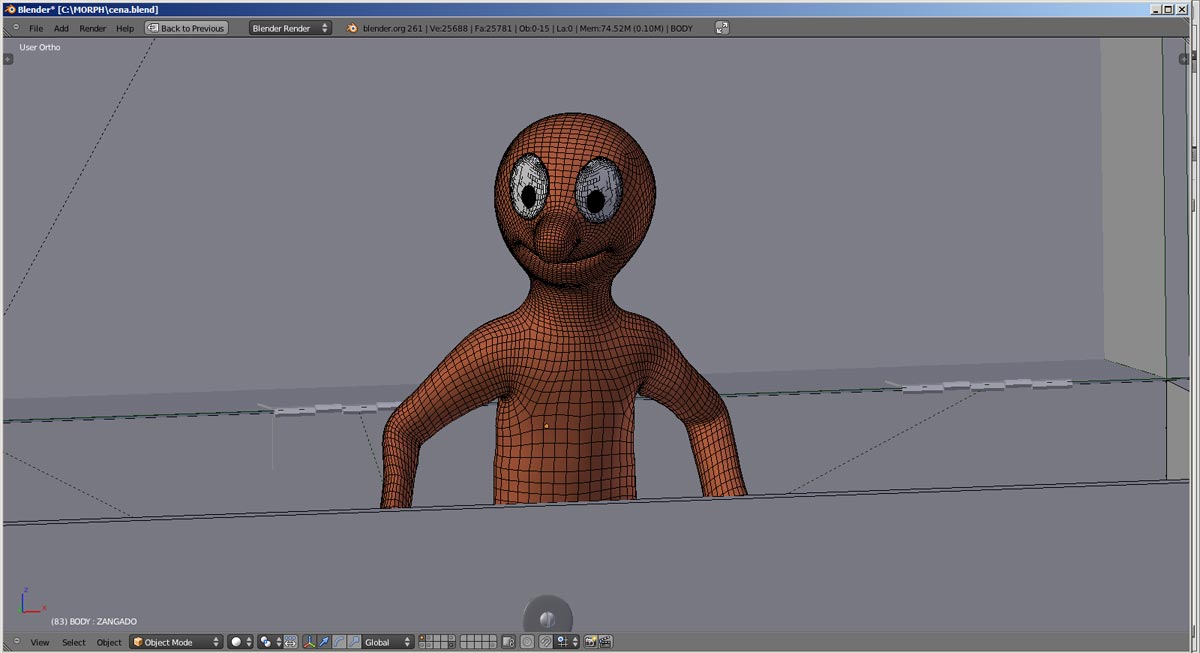The image size is (1200, 653).
Task: Click the Back to Previous button
Action: (x=186, y=28)
